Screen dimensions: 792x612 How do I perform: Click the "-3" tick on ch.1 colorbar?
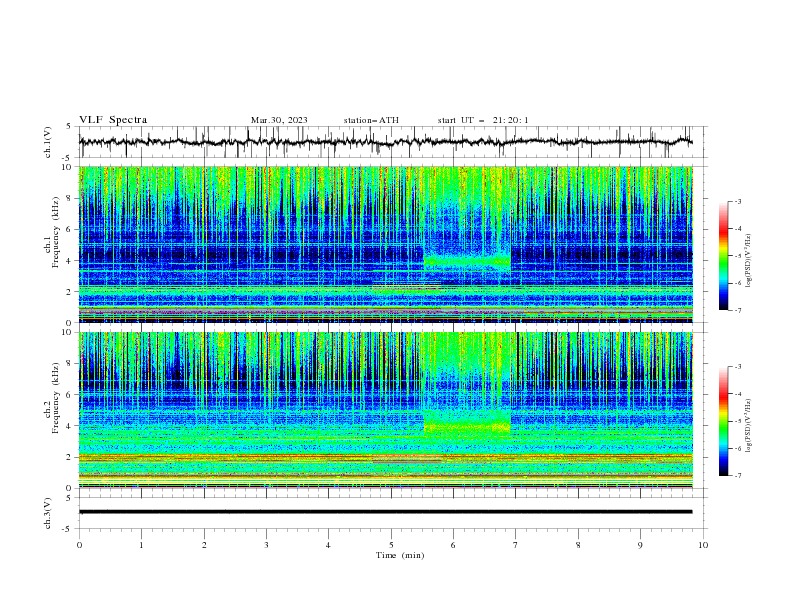[x=738, y=202]
